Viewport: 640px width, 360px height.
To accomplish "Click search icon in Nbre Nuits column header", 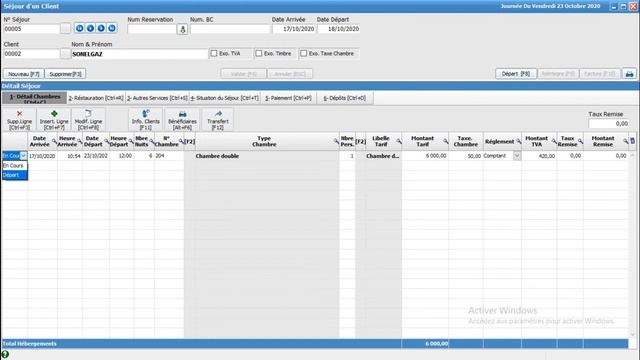I will pos(151,141).
